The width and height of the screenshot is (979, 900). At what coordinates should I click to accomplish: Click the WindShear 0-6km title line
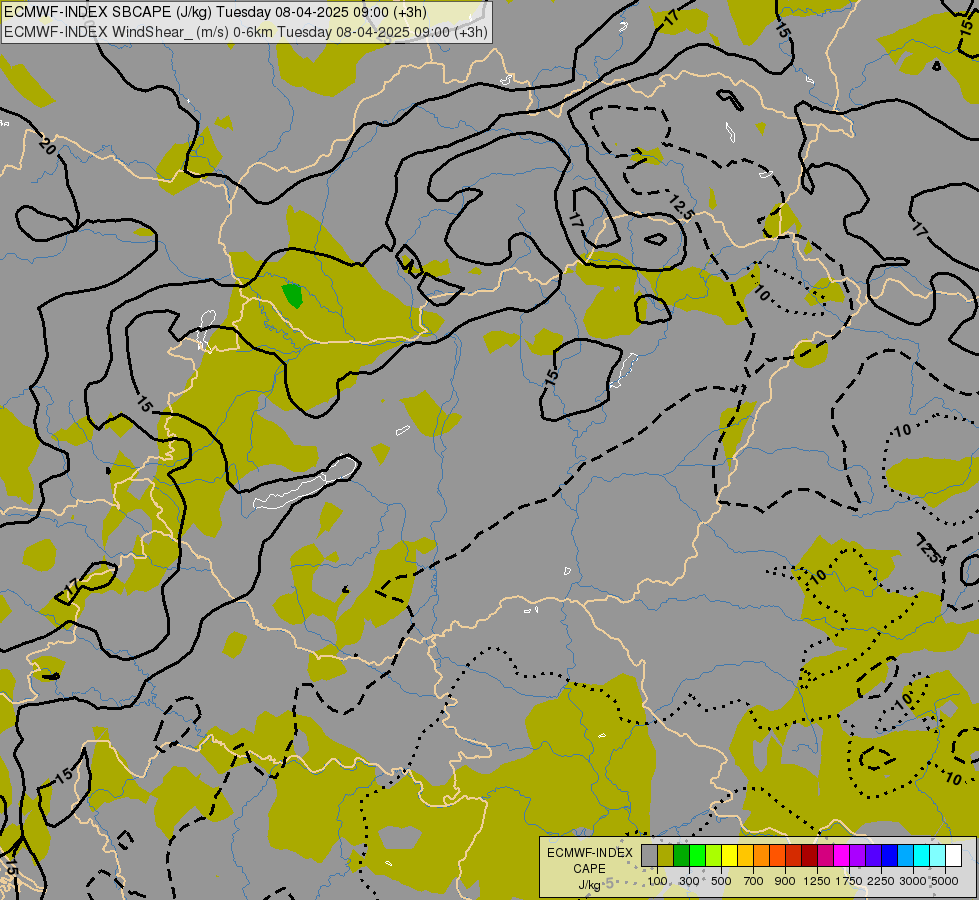coord(246,32)
